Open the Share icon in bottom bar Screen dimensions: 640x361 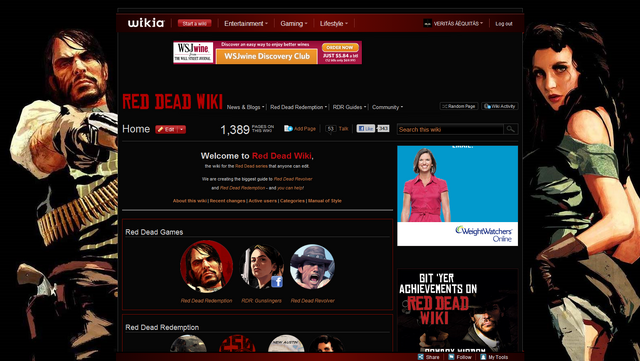(x=421, y=357)
